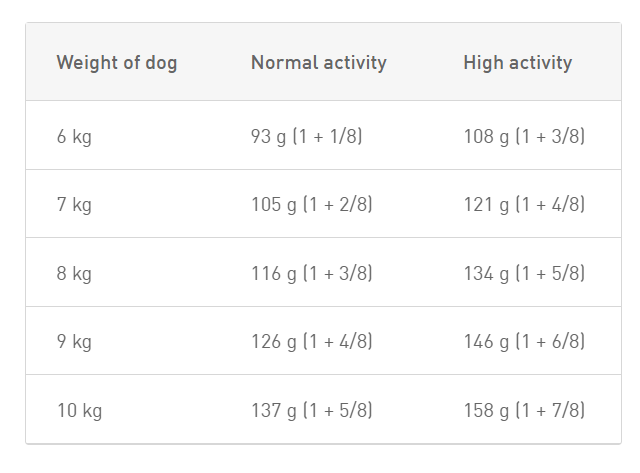The width and height of the screenshot is (640, 473).
Task: Click the 146 g (1 + 6/8) cell
Action: pos(524,341)
